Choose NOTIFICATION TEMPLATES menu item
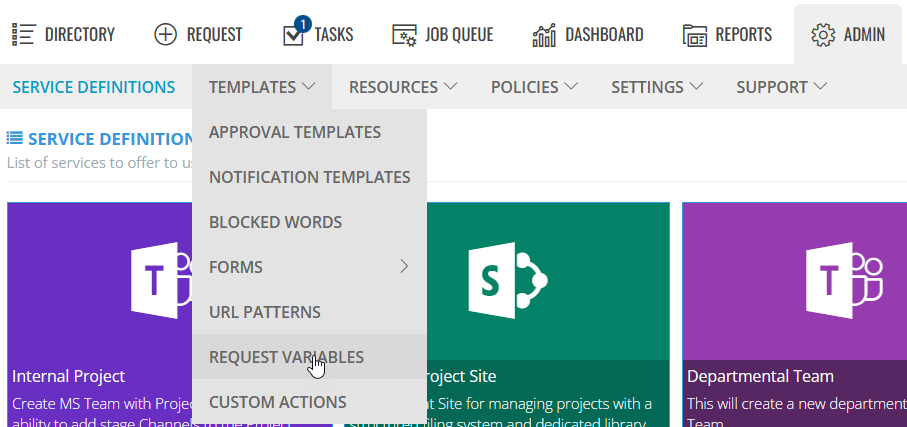Viewport: 907px width, 427px height. 309,177
